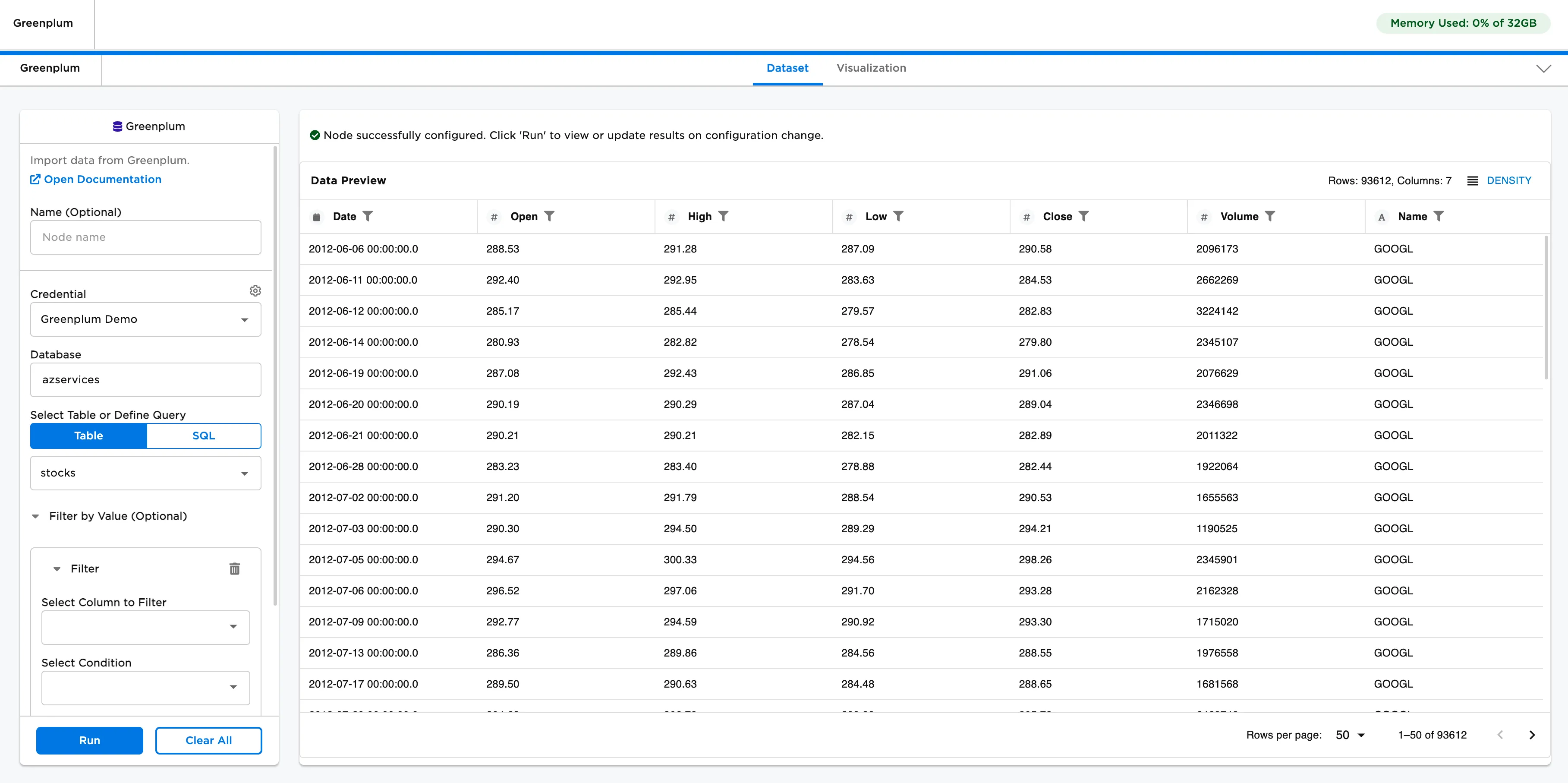The image size is (1568, 783).
Task: Open the Volume column filter
Action: (x=1270, y=216)
